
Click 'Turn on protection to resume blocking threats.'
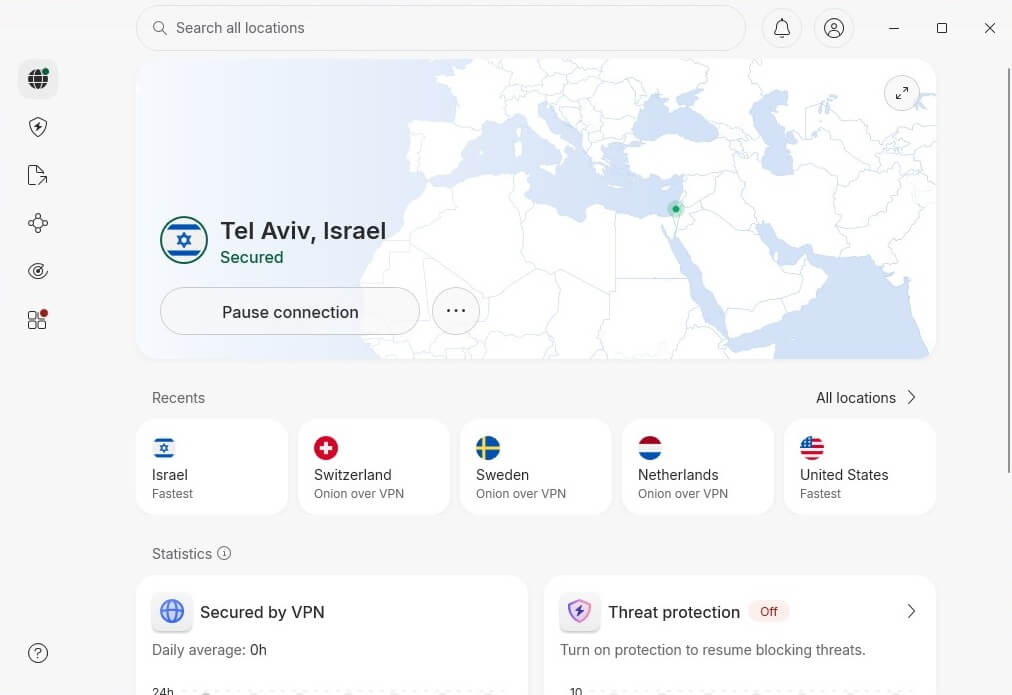[713, 650]
